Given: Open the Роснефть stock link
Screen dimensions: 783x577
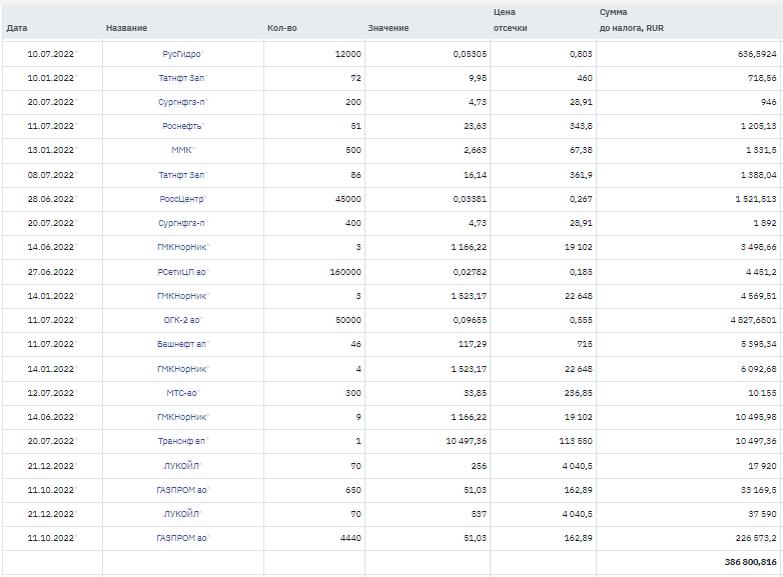Looking at the screenshot, I should click(181, 126).
